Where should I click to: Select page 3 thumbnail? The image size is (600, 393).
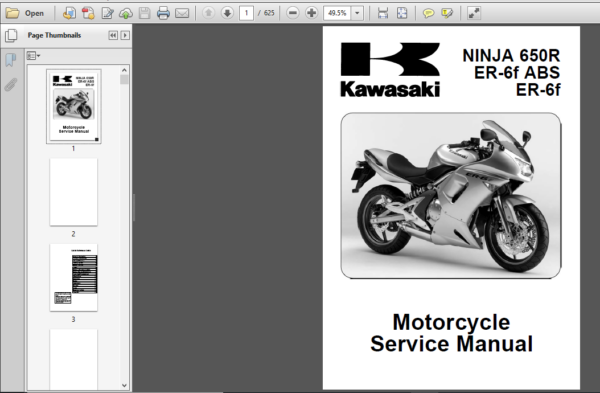tap(73, 277)
